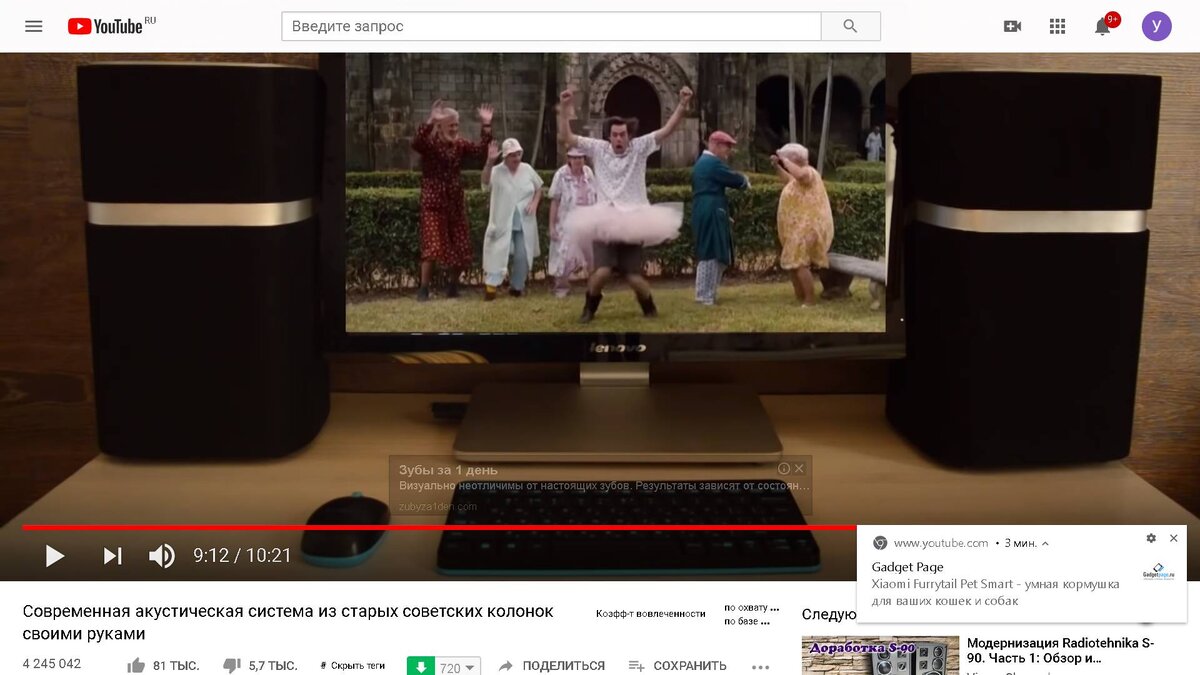Like the video, 81 тыс. thumbs up
Screen dimensions: 1200x675
click(x=163, y=665)
